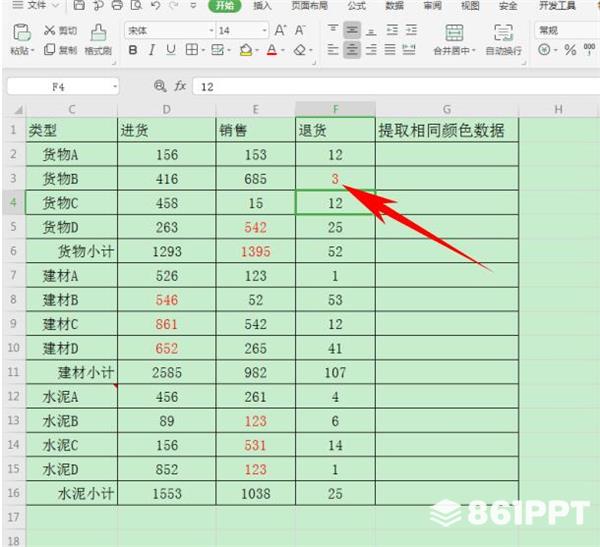600x547 pixels.
Task: Switch to the 页面布局 ribbon tab
Action: click(309, 5)
